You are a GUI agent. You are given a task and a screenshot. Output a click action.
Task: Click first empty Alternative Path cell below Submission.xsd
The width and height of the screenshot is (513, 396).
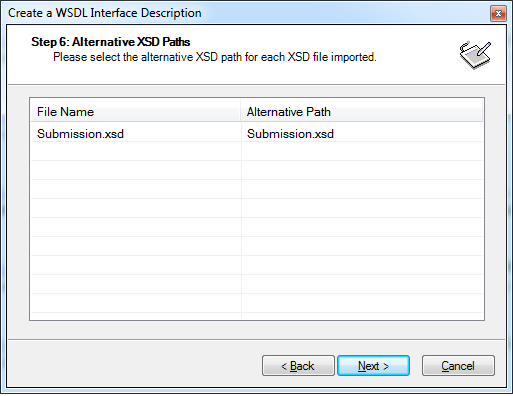coord(362,151)
